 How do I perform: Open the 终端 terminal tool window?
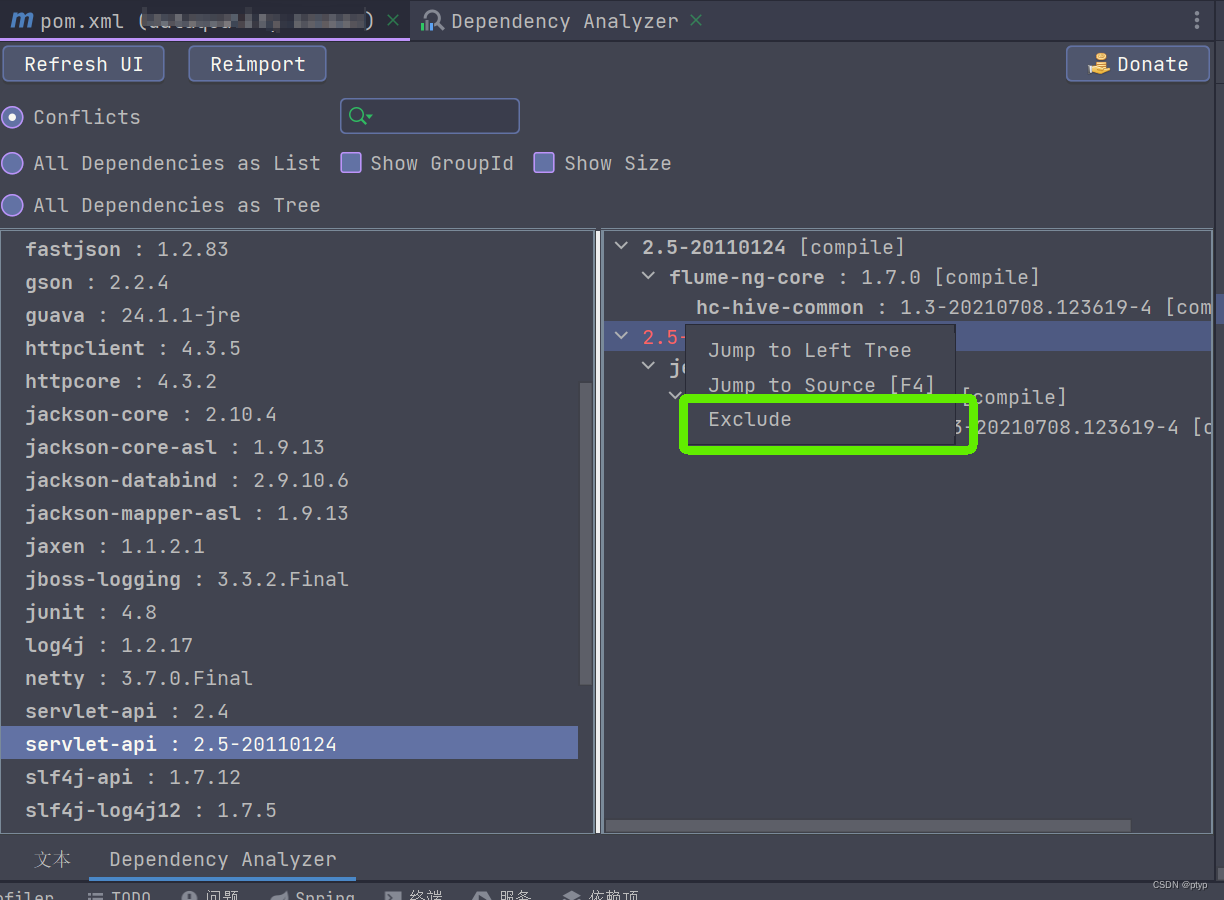[413, 895]
